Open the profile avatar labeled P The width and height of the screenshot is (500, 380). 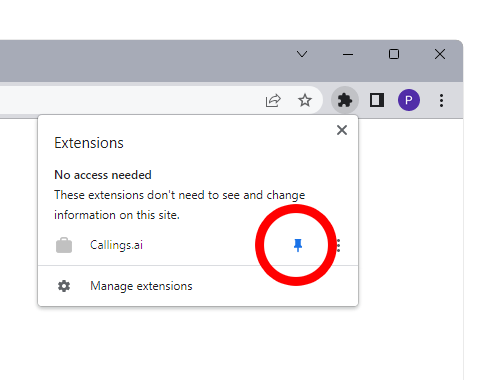(409, 100)
